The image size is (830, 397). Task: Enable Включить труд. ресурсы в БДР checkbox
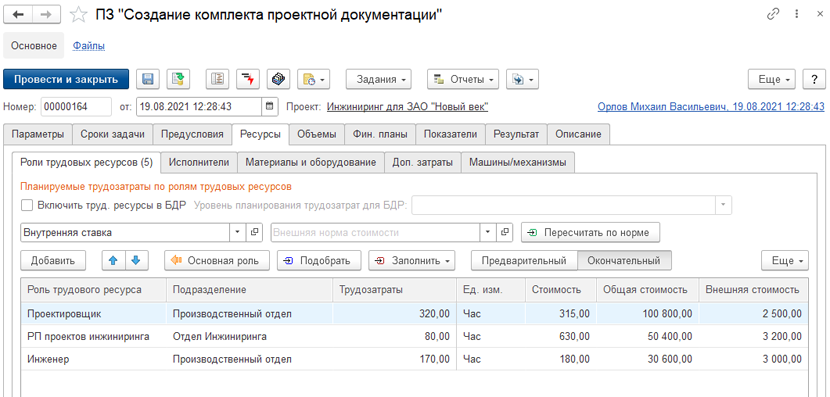26,205
